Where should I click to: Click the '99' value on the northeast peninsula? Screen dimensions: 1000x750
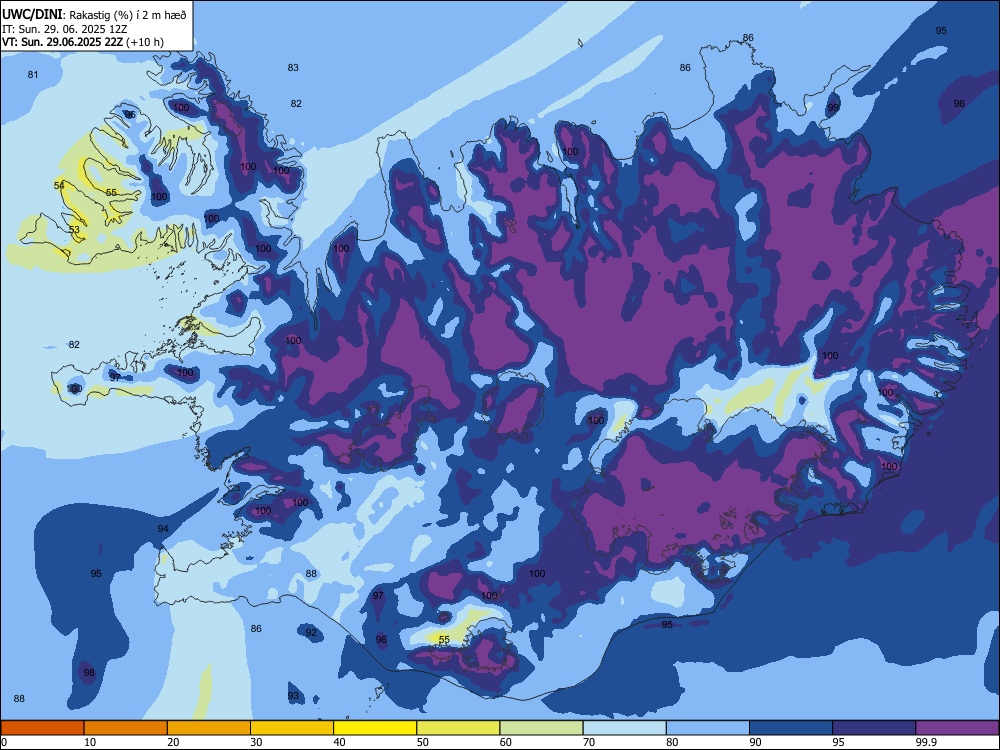(x=833, y=107)
